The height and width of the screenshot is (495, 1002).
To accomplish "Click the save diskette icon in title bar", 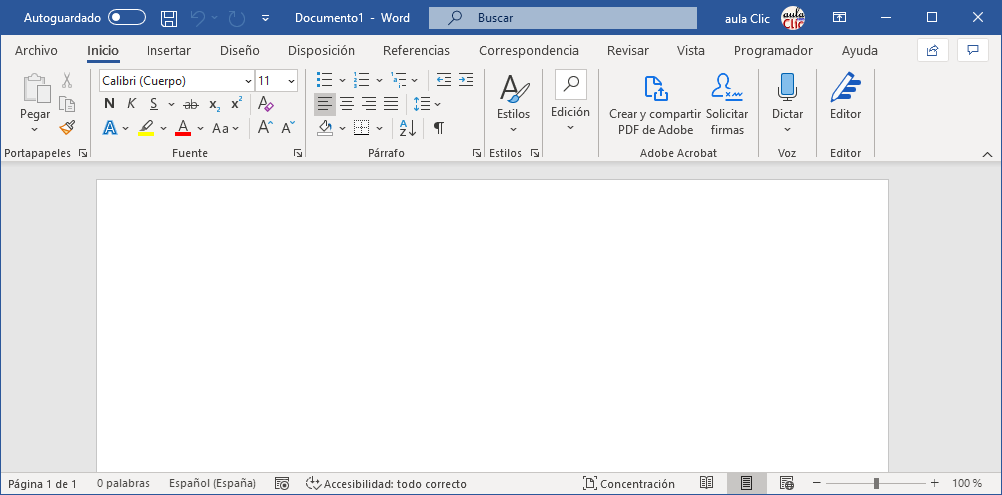I will click(x=169, y=18).
